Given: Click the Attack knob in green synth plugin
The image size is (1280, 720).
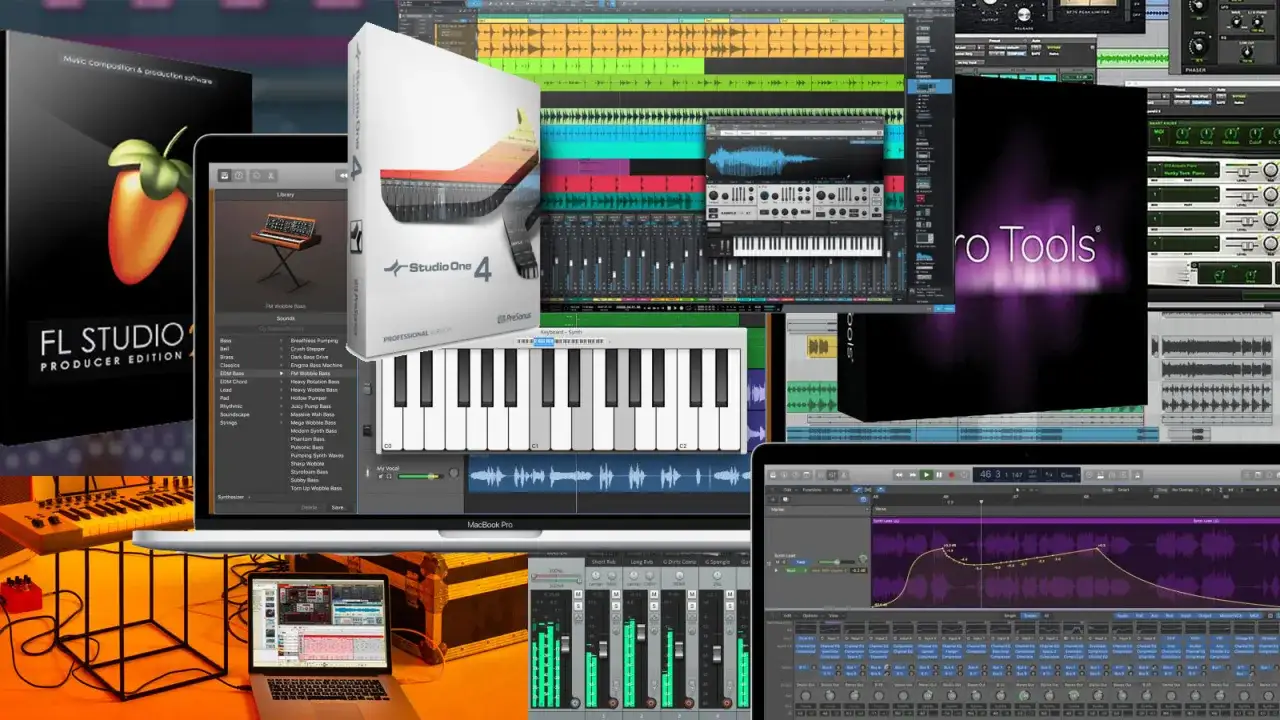Looking at the screenshot, I should 1182,134.
